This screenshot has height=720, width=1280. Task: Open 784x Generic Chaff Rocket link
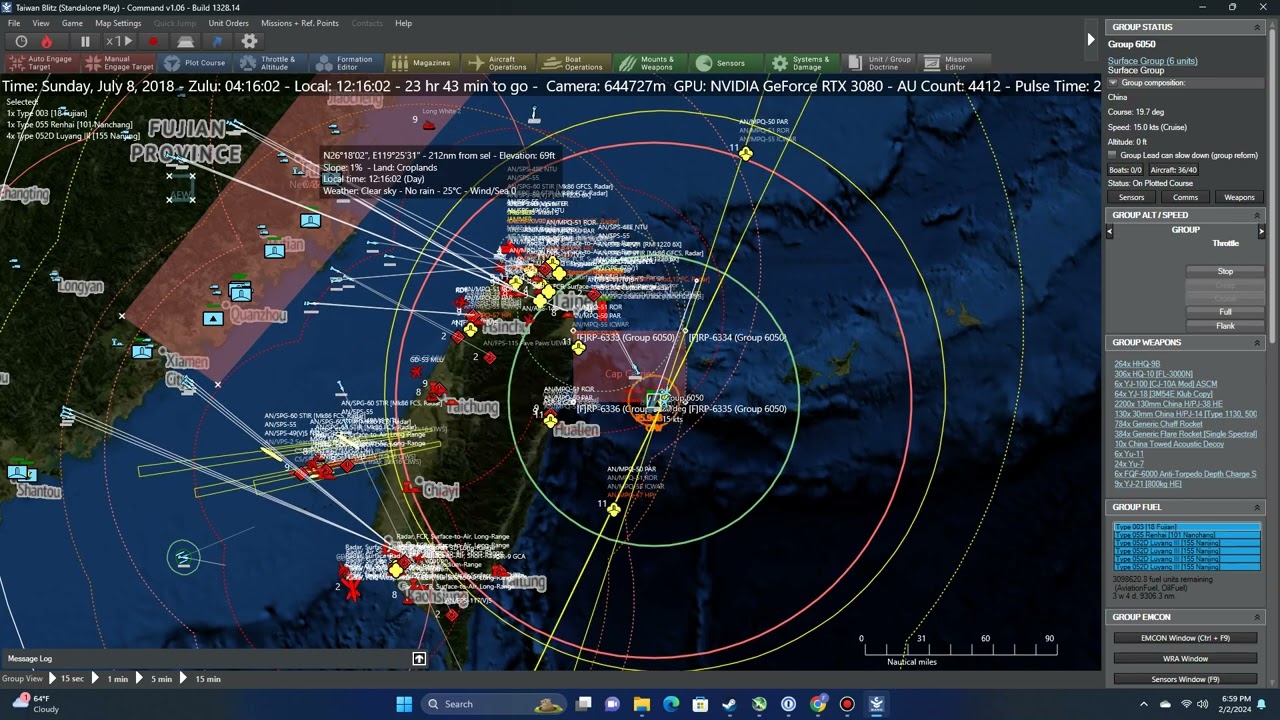(x=1158, y=424)
